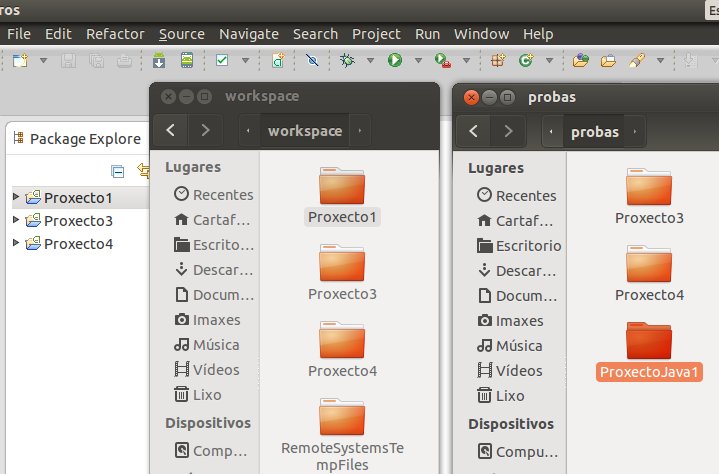719x474 pixels.
Task: Open Recentes in workspace window sidebar
Action: tap(213, 194)
